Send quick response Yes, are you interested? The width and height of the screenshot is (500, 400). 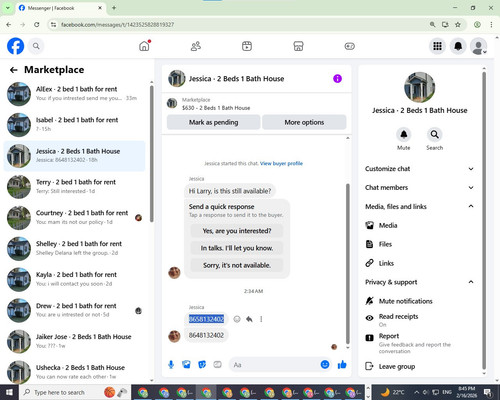pyautogui.click(x=237, y=231)
